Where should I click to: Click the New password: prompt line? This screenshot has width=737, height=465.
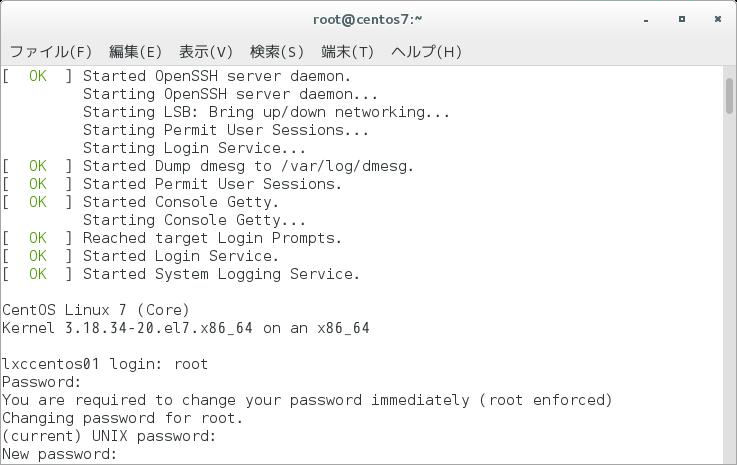click(x=60, y=454)
